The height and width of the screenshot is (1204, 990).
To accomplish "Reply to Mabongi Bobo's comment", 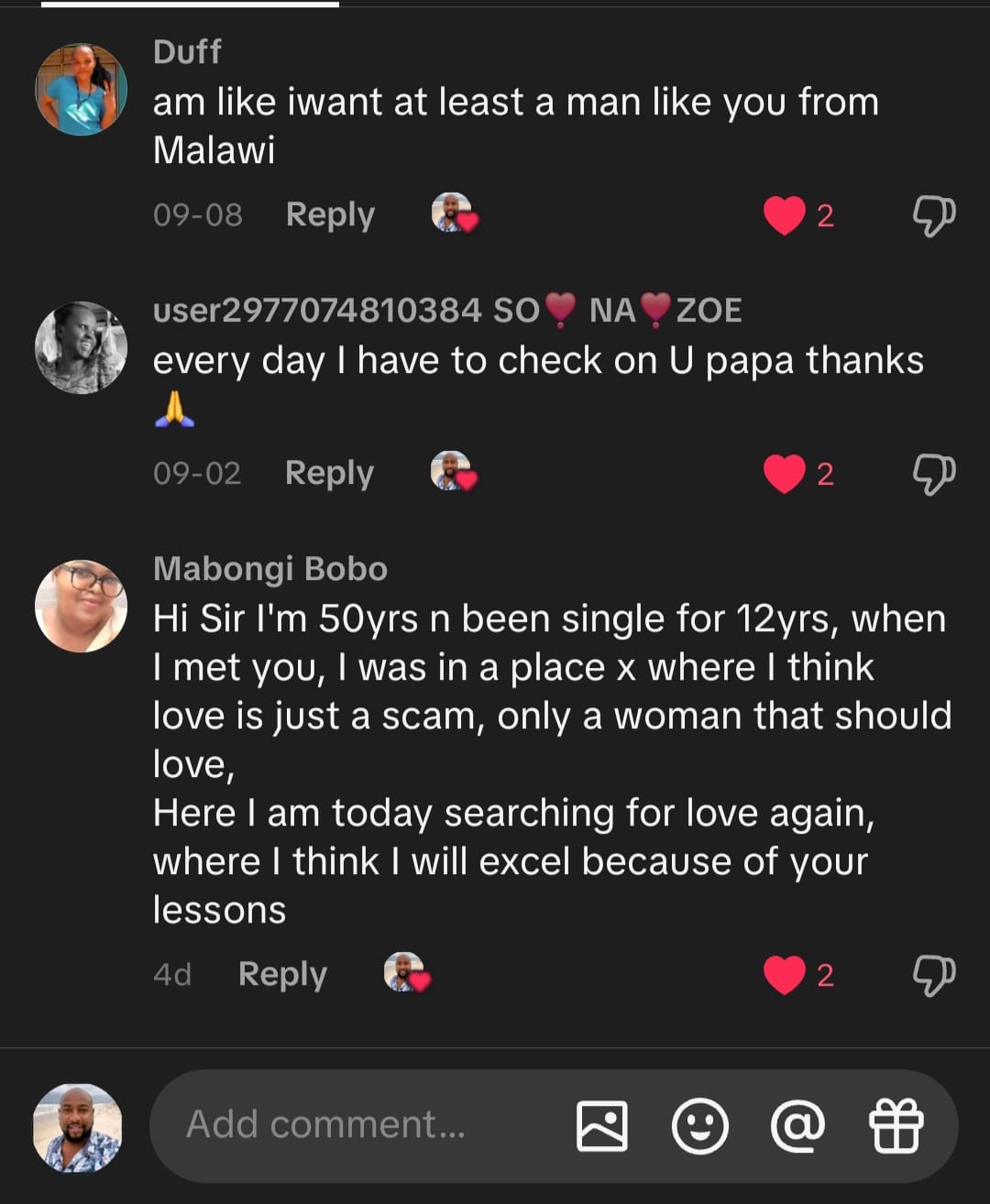I will click(x=282, y=974).
